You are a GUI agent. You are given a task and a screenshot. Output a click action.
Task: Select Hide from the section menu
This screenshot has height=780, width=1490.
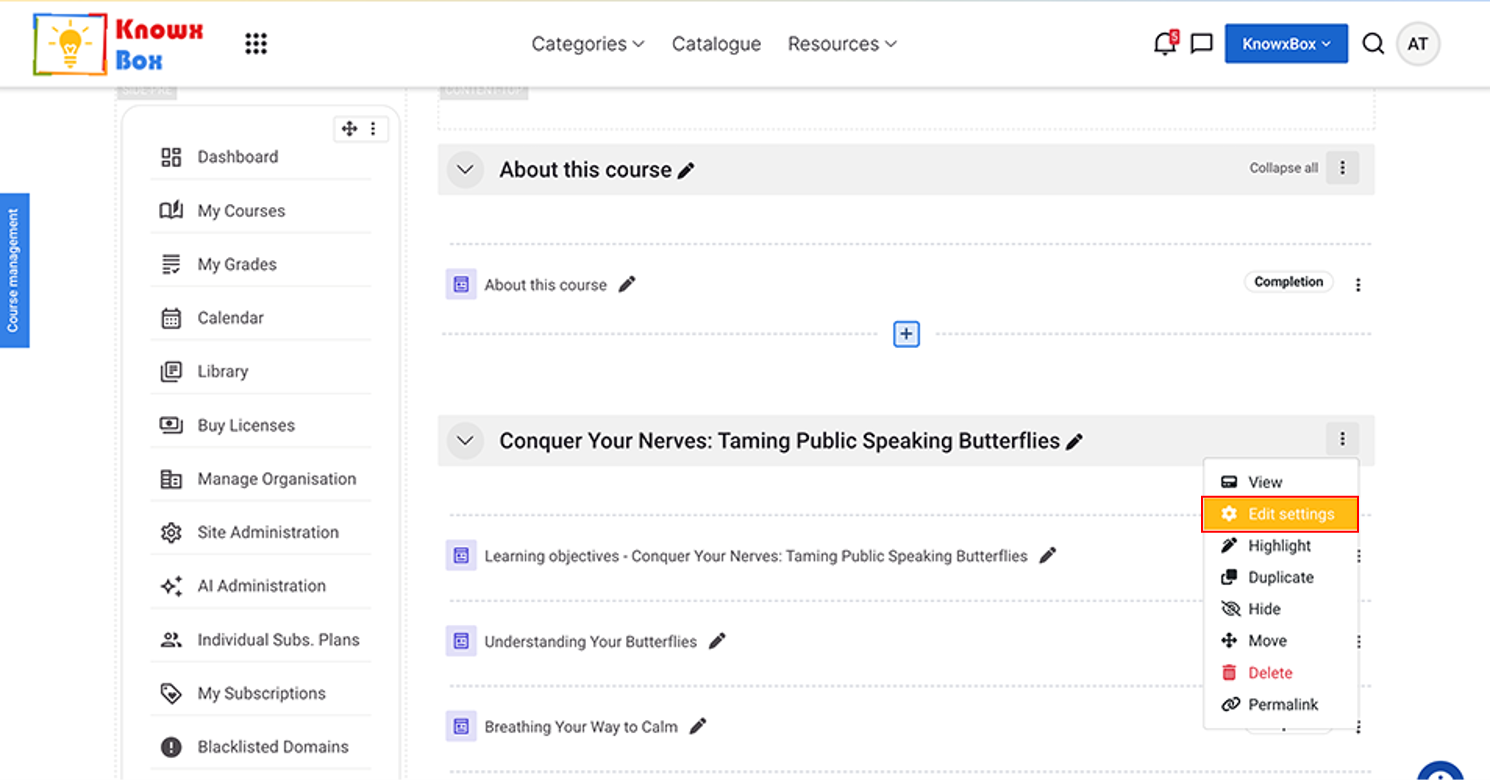[x=1280, y=609]
